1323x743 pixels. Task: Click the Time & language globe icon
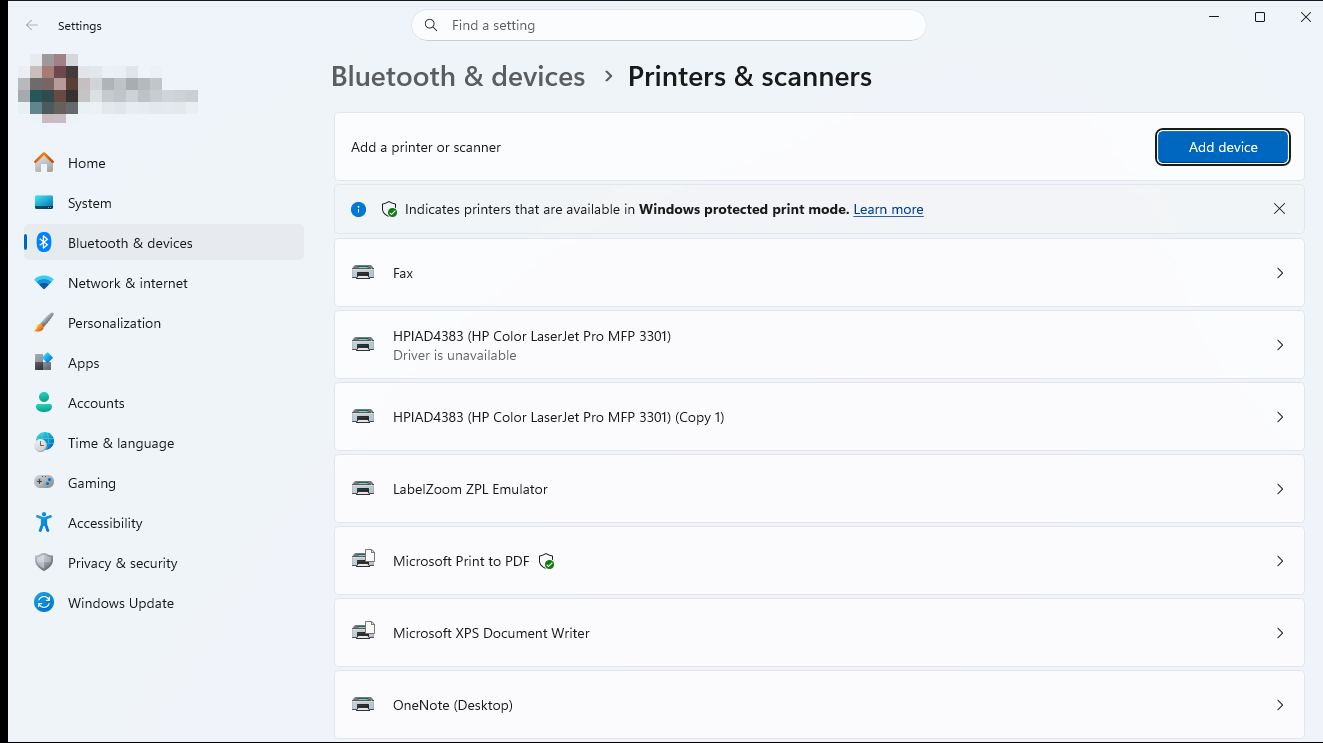44,443
